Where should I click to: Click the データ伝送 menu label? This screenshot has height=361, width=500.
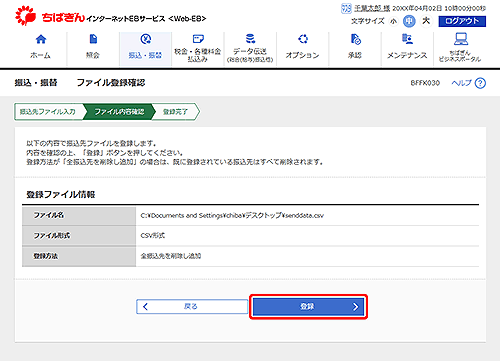pyautogui.click(x=250, y=51)
